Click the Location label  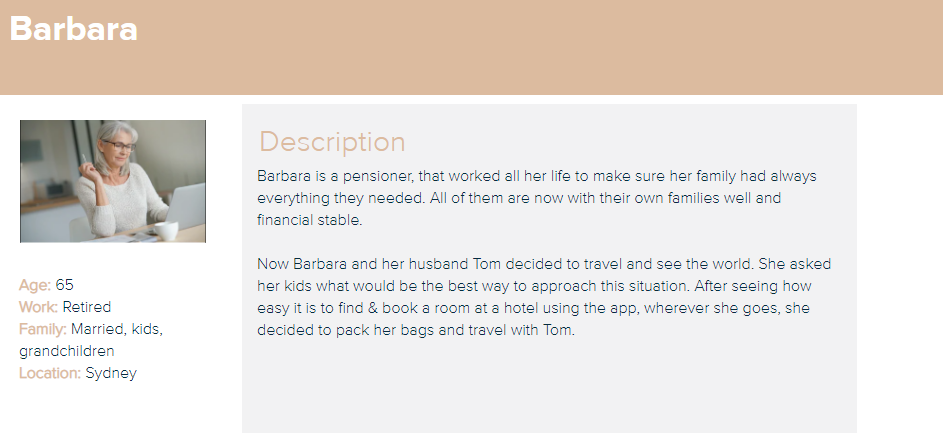pyautogui.click(x=50, y=373)
